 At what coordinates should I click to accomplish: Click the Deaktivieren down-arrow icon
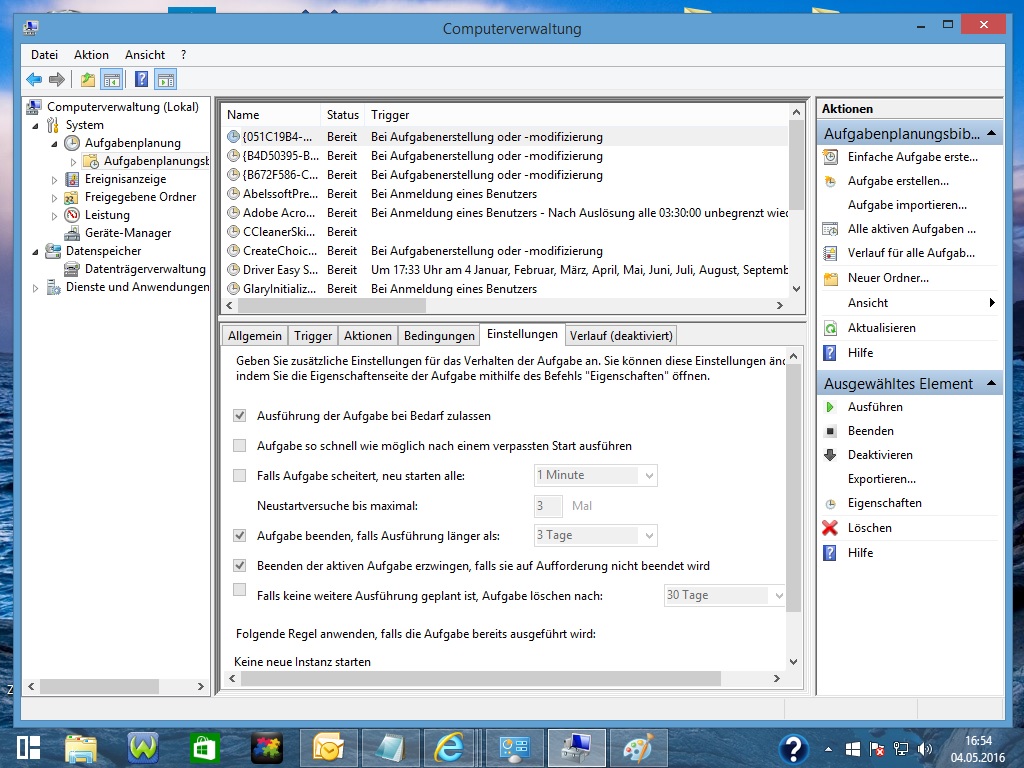(830, 455)
